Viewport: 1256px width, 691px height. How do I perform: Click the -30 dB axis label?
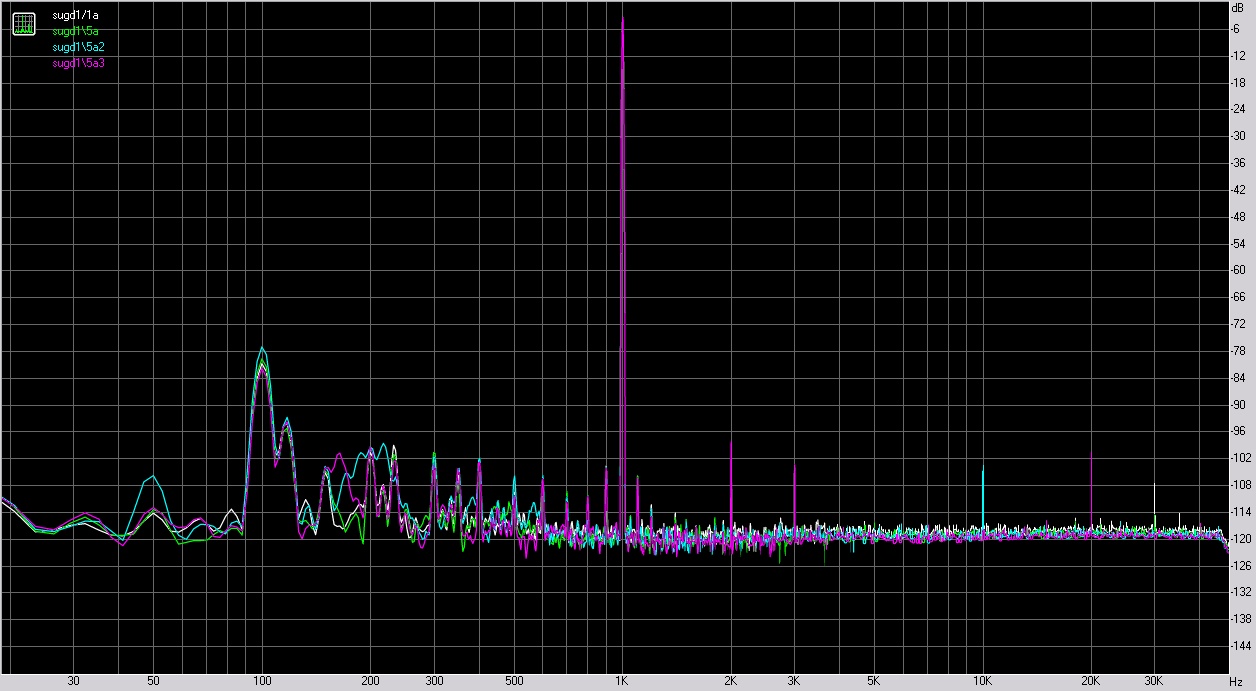pyautogui.click(x=1240, y=136)
